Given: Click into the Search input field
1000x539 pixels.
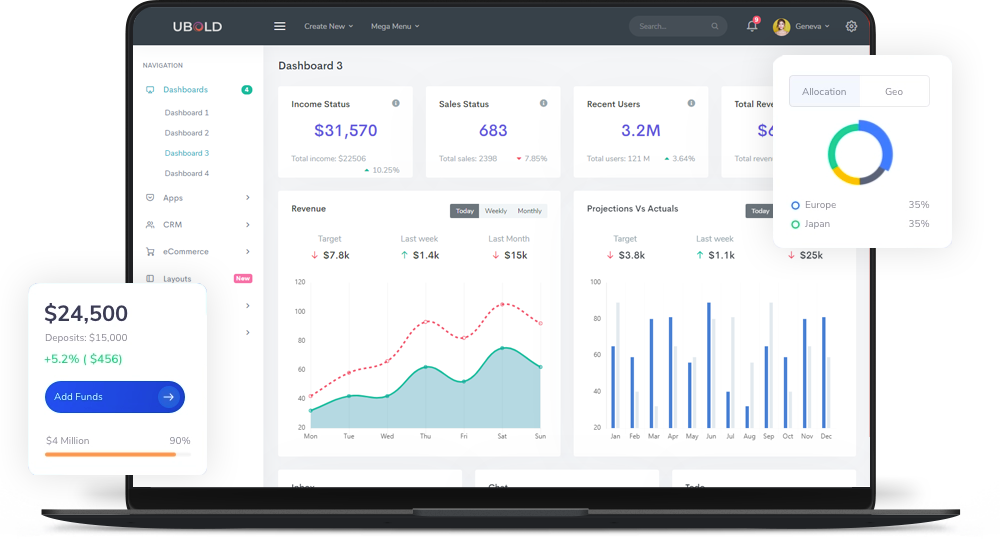Looking at the screenshot, I should (x=670, y=27).
